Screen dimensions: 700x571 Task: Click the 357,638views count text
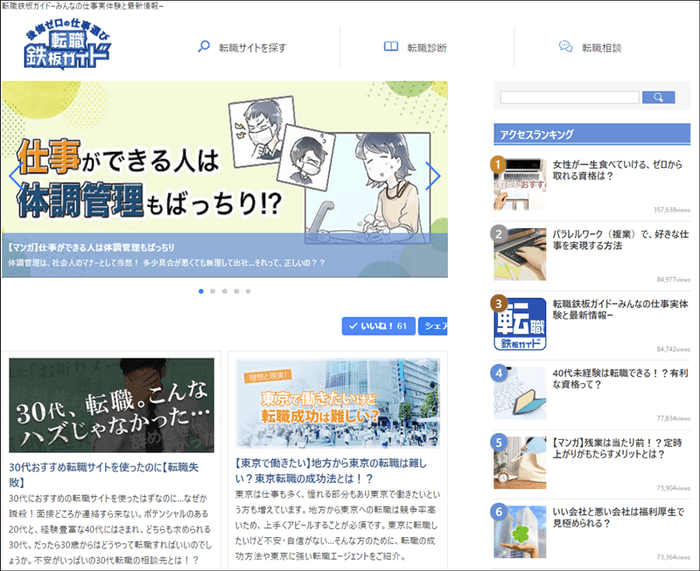pyautogui.click(x=672, y=210)
